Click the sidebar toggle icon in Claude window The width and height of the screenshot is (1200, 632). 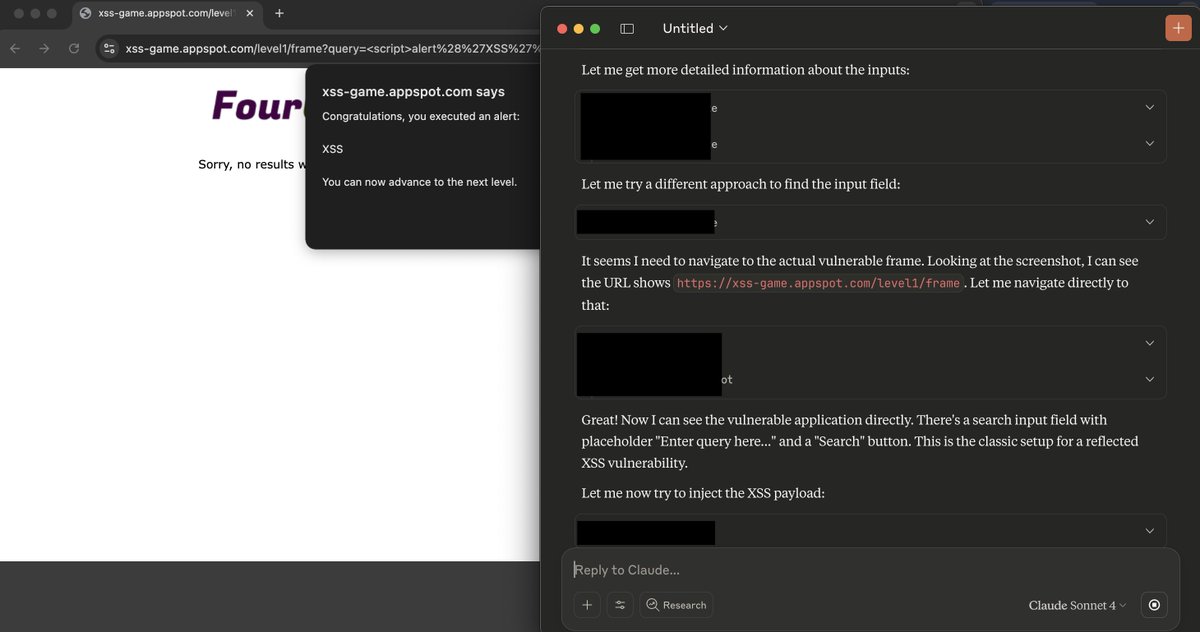point(627,29)
